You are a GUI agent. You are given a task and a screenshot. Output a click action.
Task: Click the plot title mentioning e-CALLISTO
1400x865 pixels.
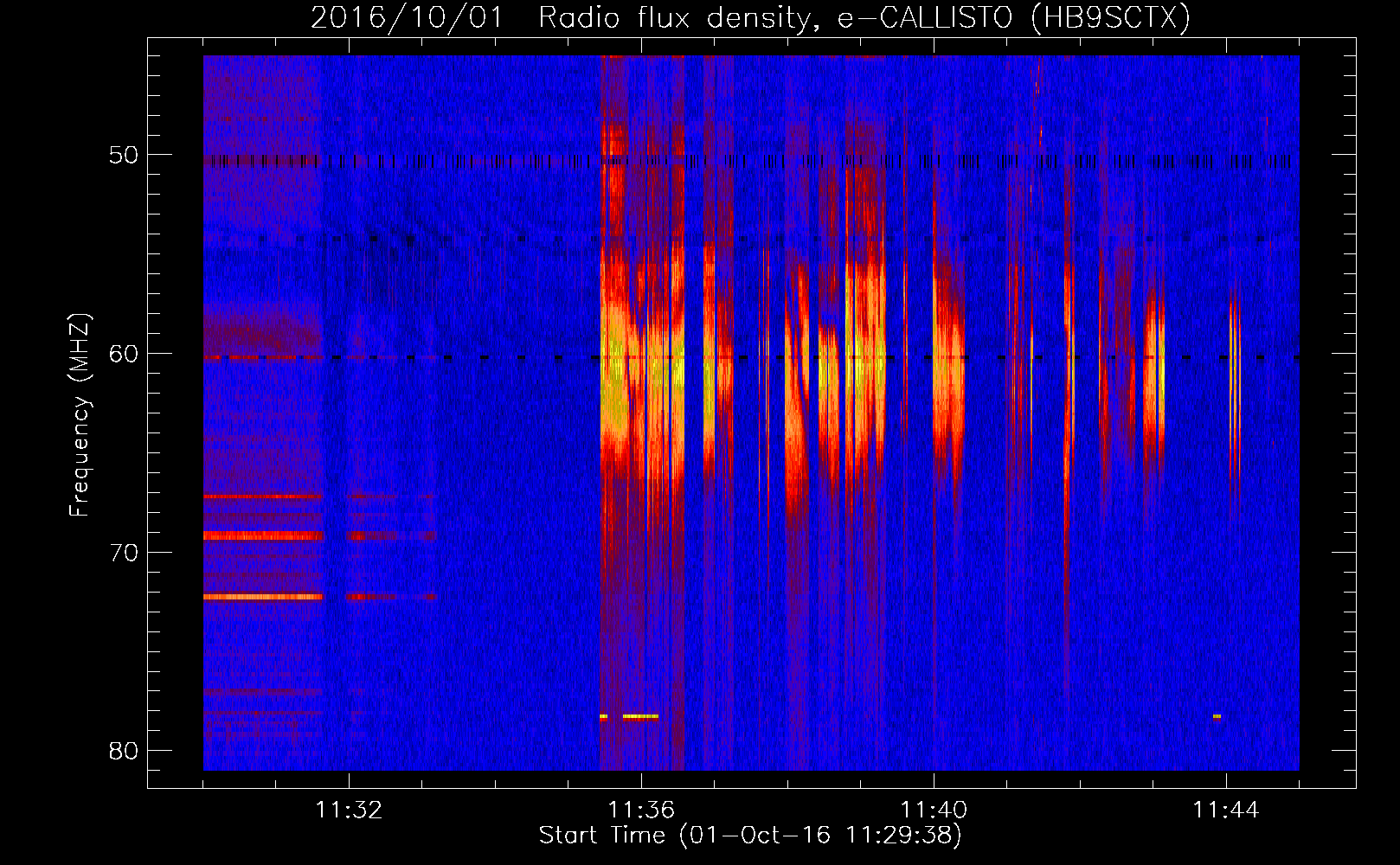click(x=750, y=18)
